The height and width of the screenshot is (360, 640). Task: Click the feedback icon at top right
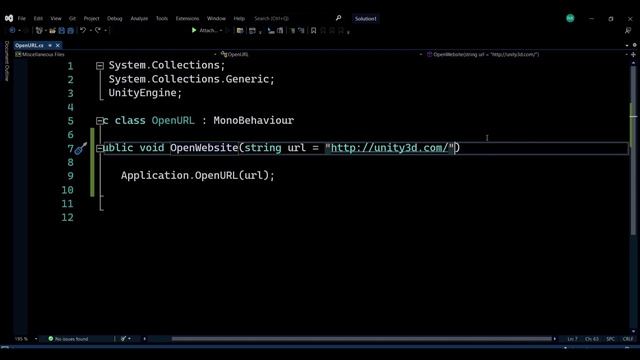(x=628, y=31)
